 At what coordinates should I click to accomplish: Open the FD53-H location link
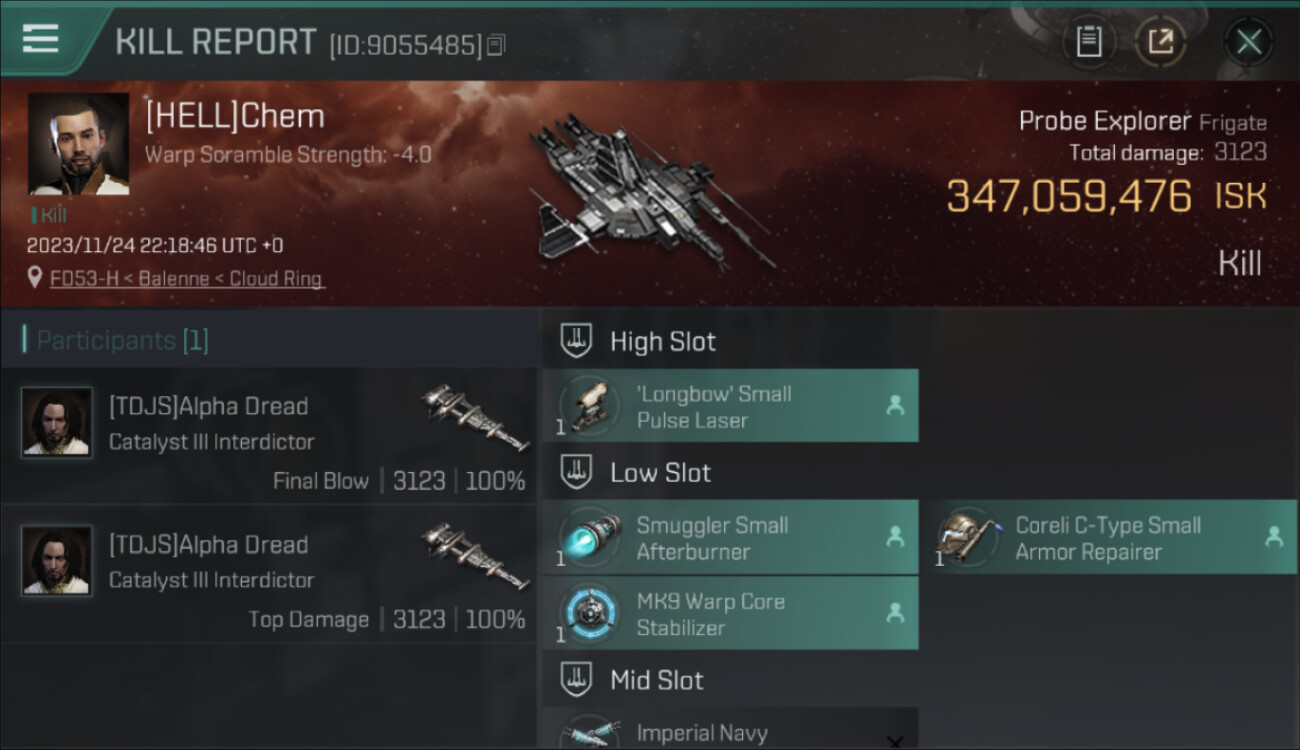click(187, 279)
